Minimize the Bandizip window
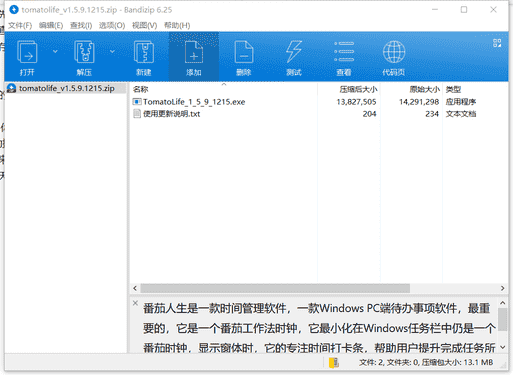Image resolution: width=513 pixels, height=375 pixels. (435, 10)
